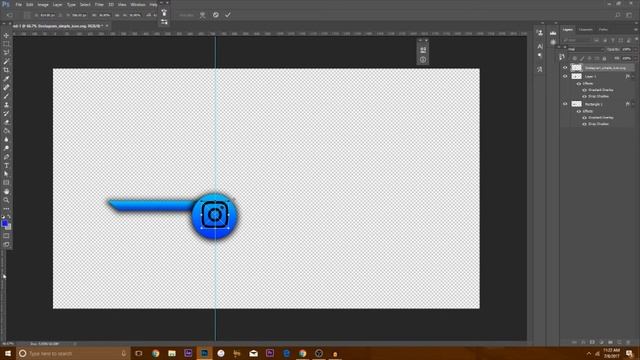Select the Brush tool
Viewport: 640px width, 360px height.
point(6,96)
